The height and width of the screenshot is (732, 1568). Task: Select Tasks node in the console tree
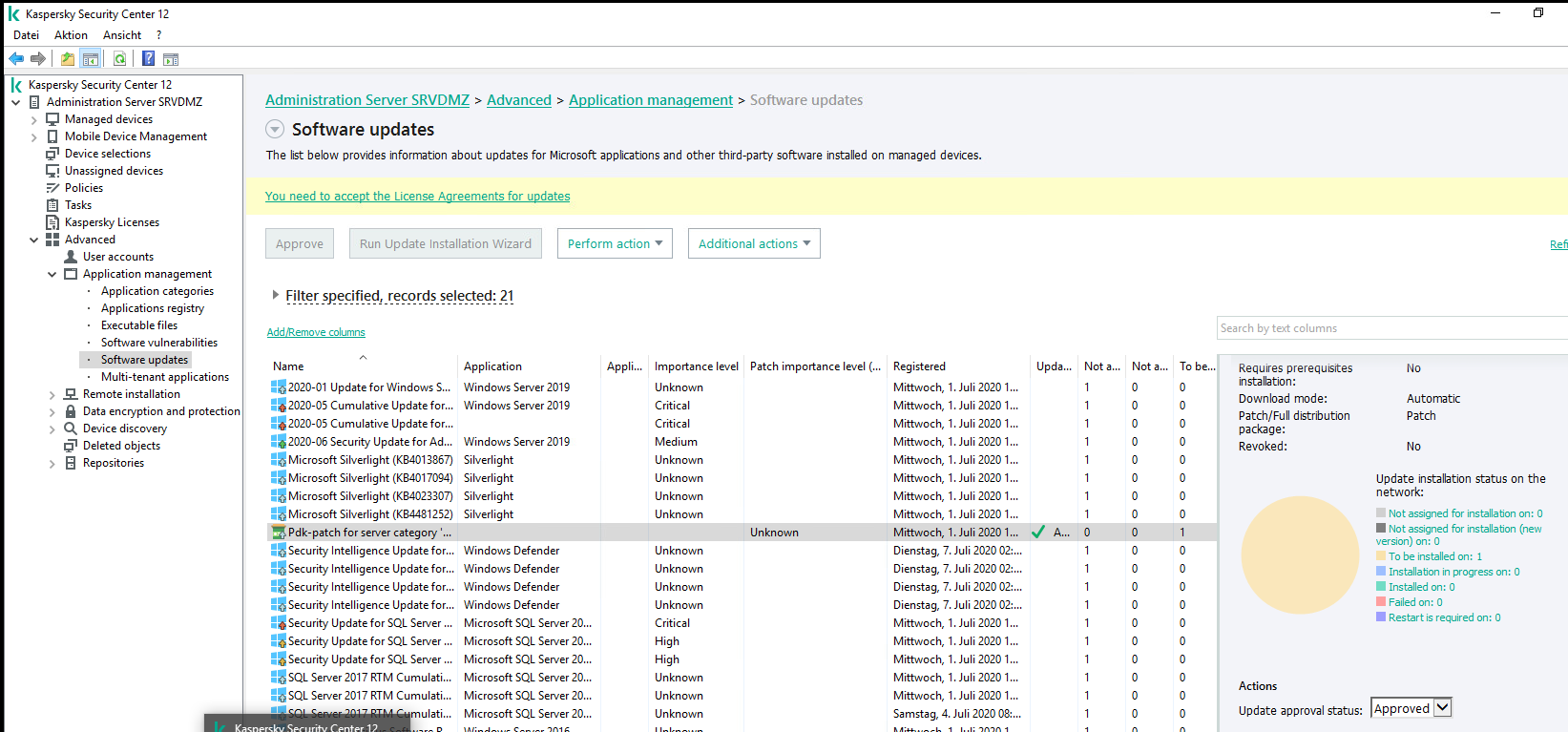coord(78,205)
